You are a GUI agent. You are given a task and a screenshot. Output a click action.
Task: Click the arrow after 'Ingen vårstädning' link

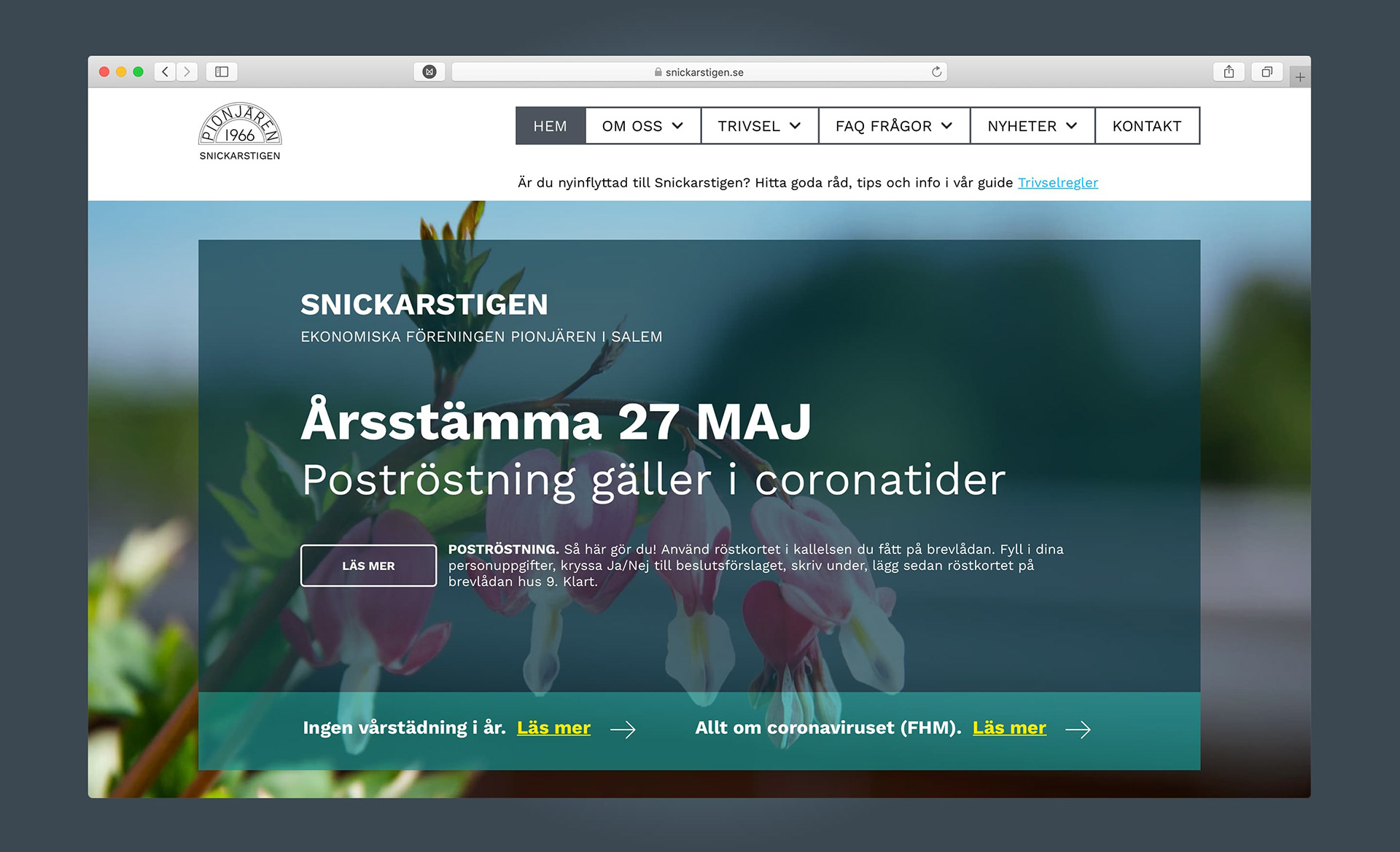click(x=623, y=730)
